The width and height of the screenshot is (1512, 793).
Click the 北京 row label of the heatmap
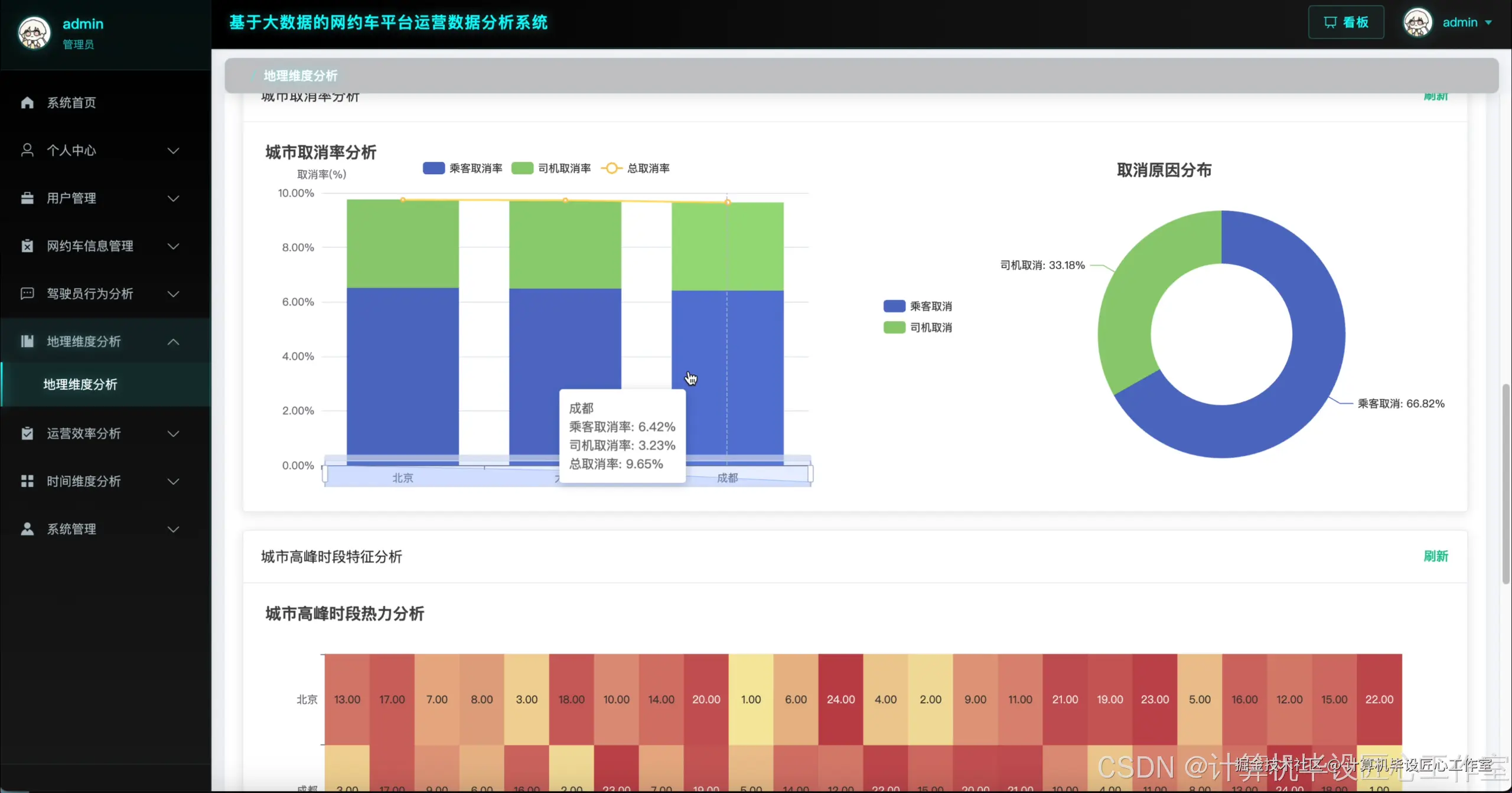307,700
